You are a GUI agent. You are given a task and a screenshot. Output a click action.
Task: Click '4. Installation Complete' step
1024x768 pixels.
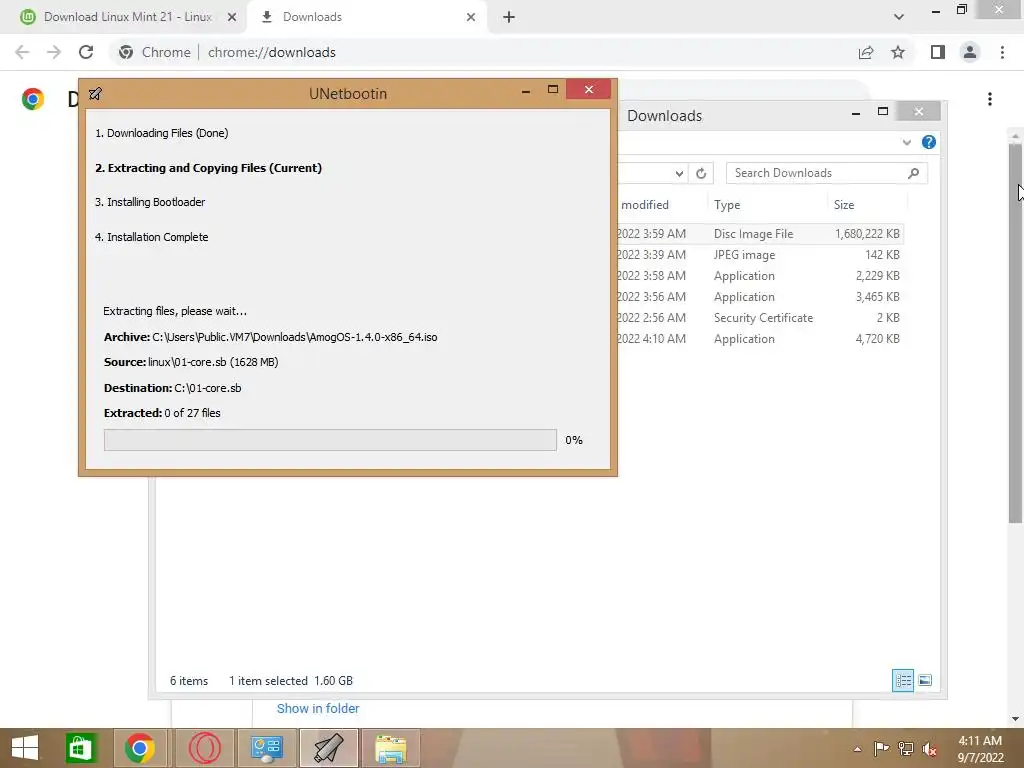152,237
